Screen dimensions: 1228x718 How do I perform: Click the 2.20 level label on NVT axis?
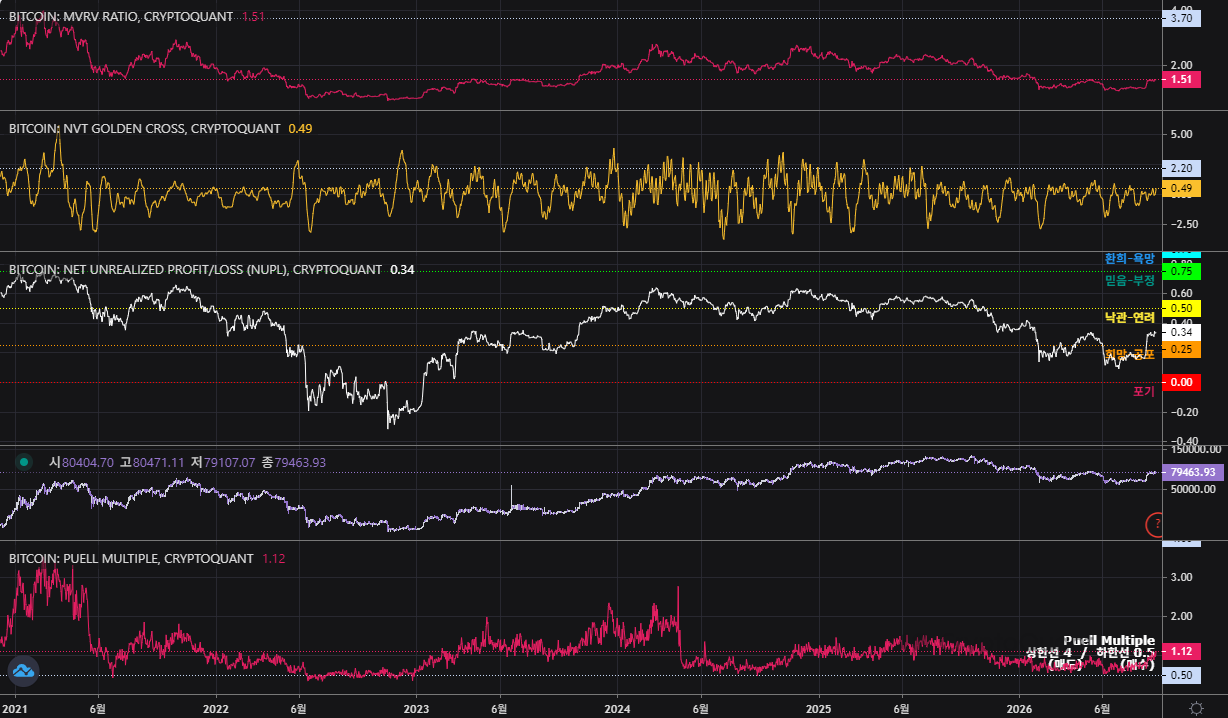pos(1181,168)
